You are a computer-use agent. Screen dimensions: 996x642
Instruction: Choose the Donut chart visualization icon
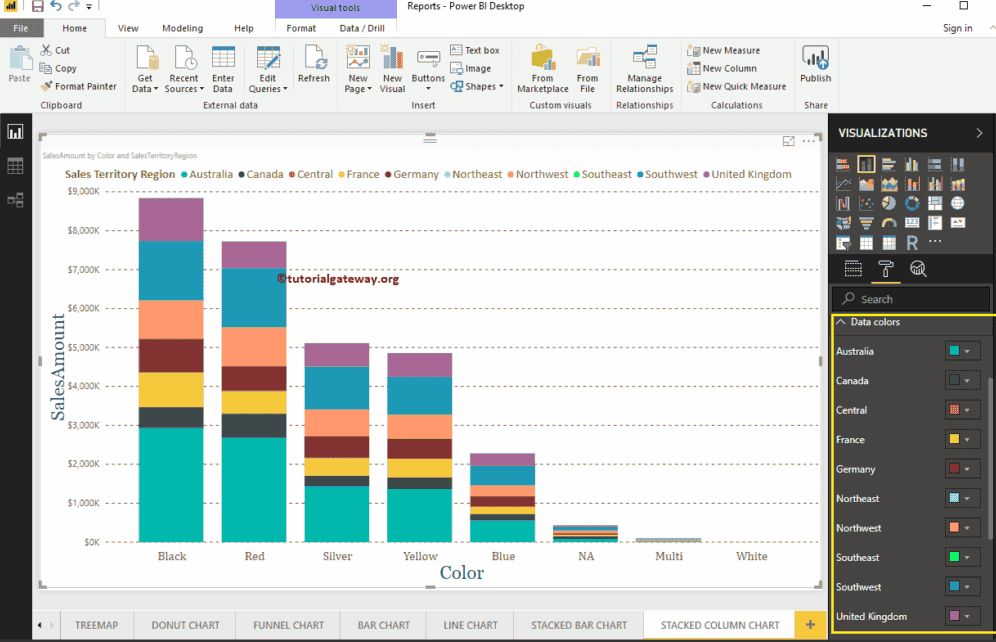pos(912,203)
